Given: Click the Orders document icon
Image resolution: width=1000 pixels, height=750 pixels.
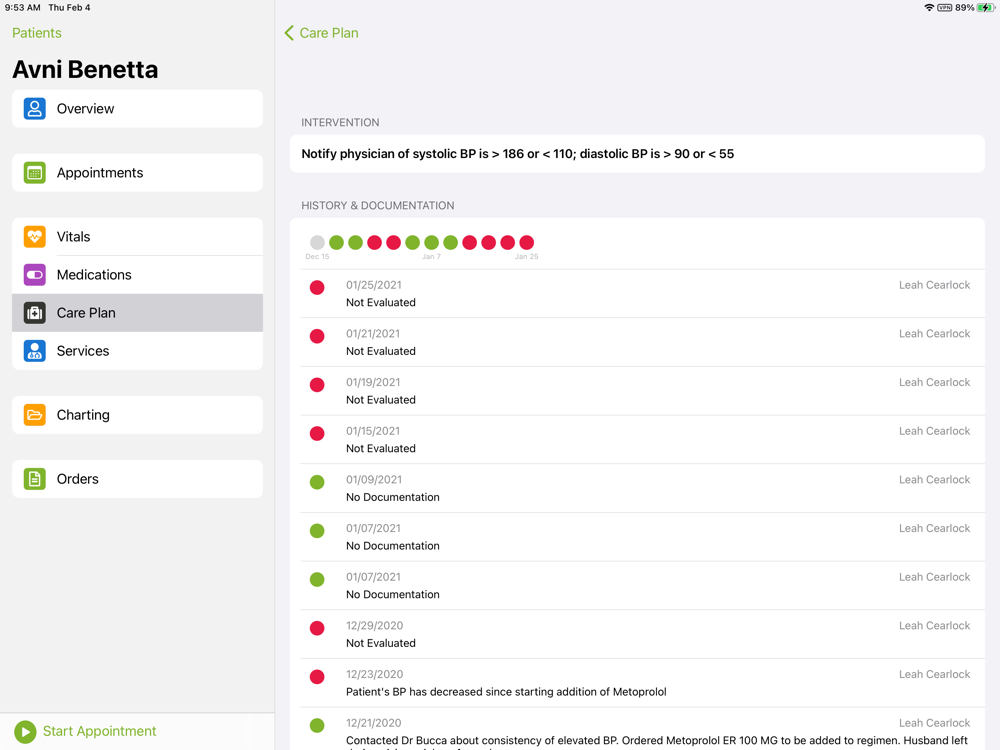Looking at the screenshot, I should [x=35, y=479].
